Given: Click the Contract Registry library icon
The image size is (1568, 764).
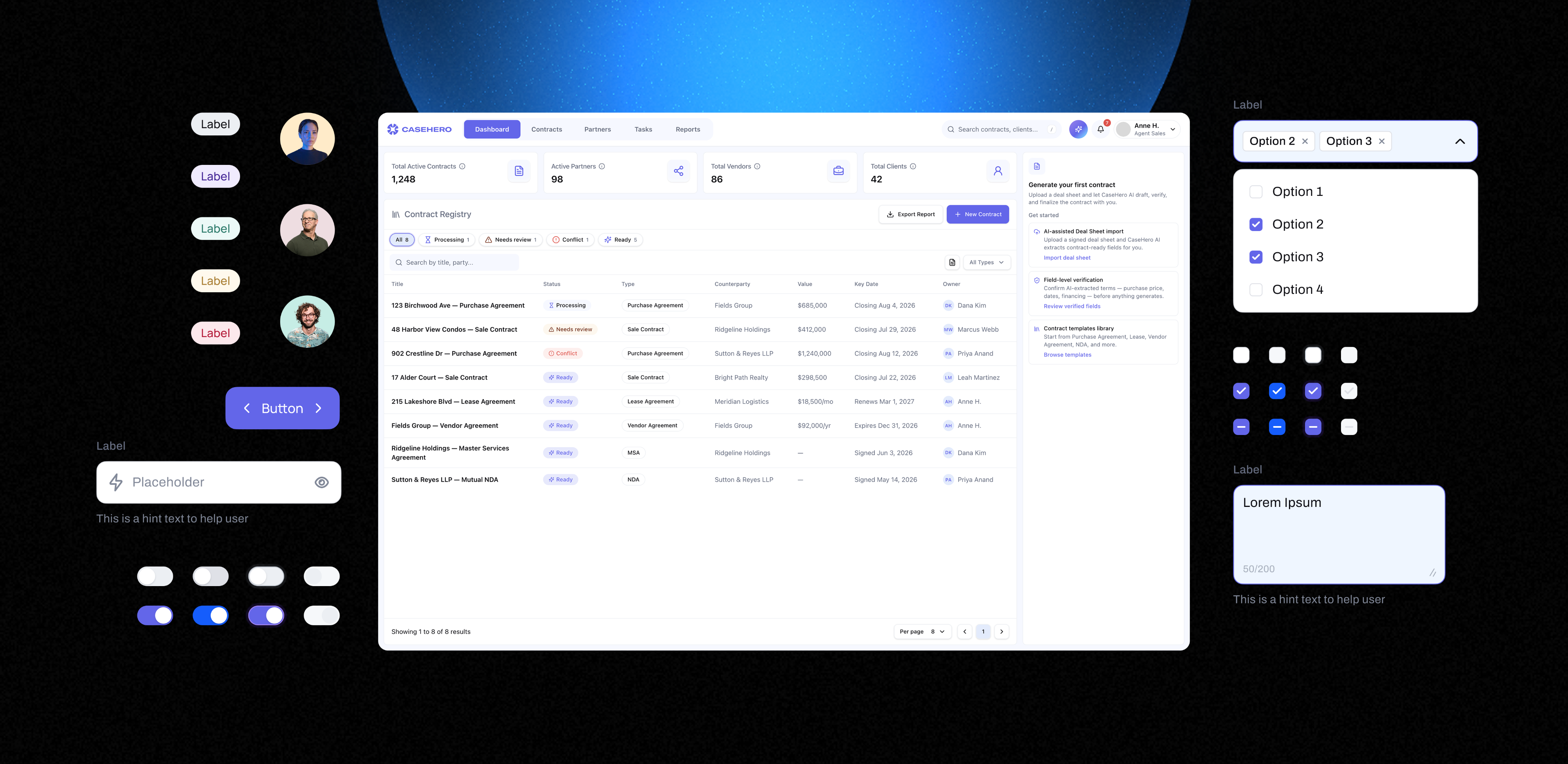Looking at the screenshot, I should pyautogui.click(x=396, y=214).
